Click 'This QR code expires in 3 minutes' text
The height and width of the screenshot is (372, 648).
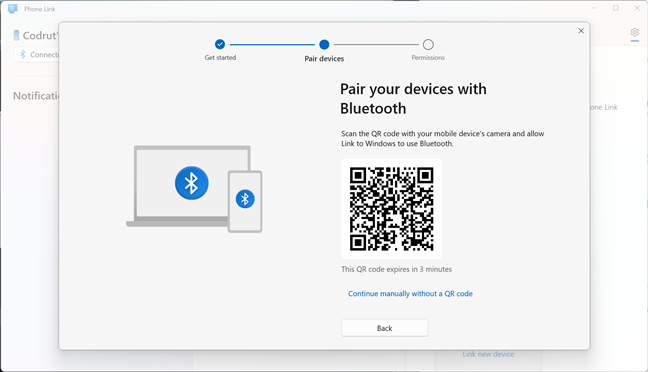(x=396, y=269)
